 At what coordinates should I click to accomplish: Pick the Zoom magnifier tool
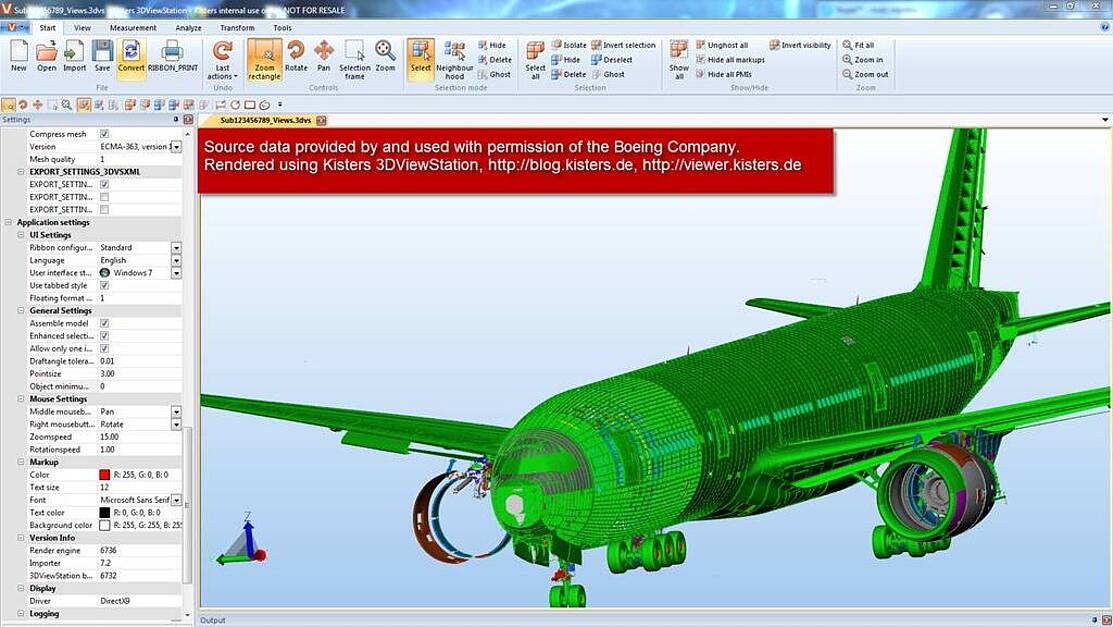pyautogui.click(x=385, y=56)
